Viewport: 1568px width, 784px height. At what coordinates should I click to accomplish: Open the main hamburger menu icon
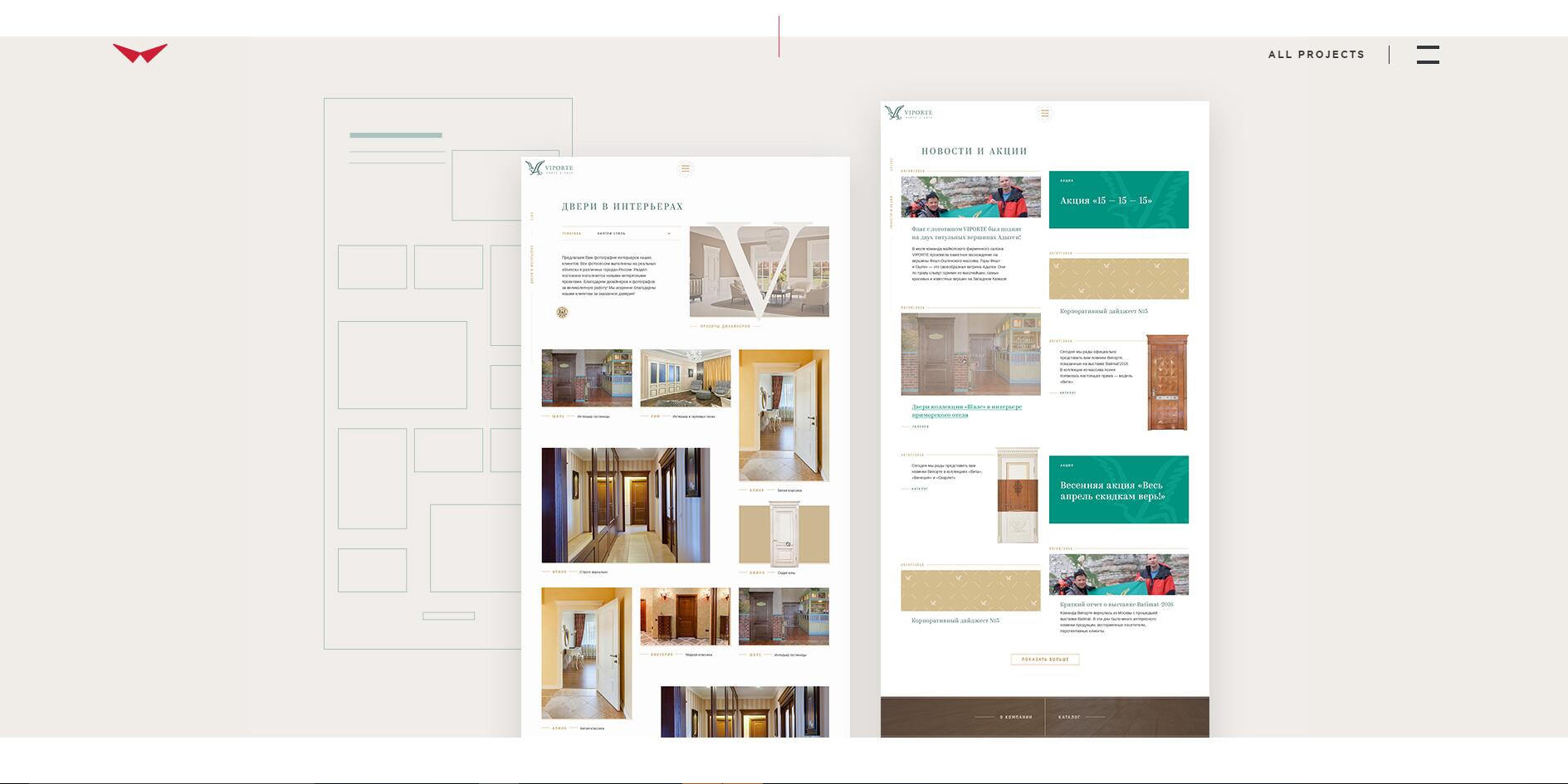tap(1428, 55)
